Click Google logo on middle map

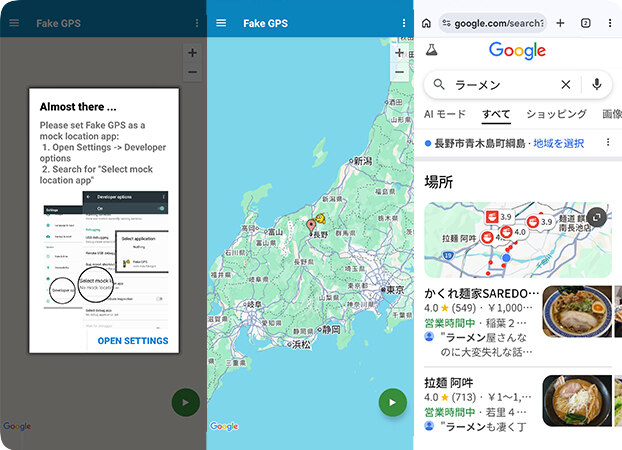pos(224,426)
